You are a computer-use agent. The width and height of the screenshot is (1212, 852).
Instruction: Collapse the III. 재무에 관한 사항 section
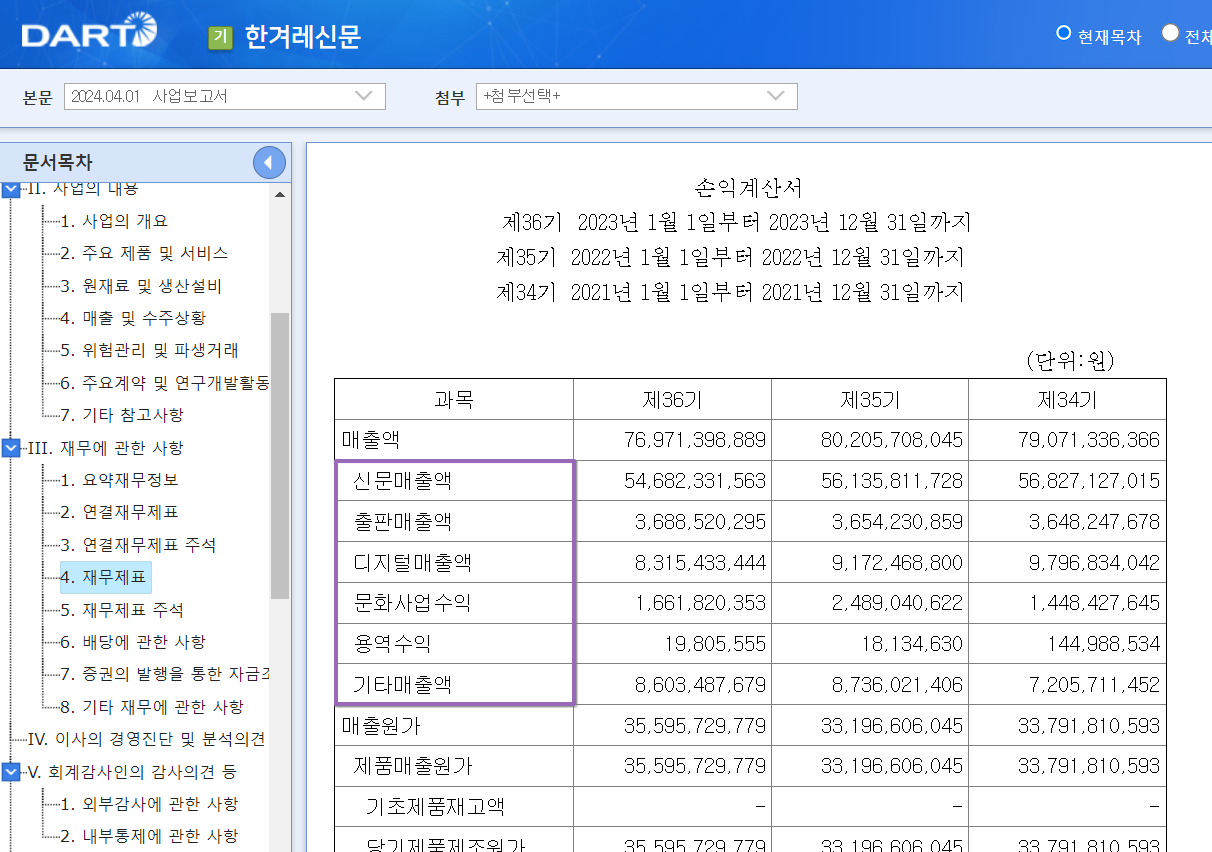tap(10, 449)
